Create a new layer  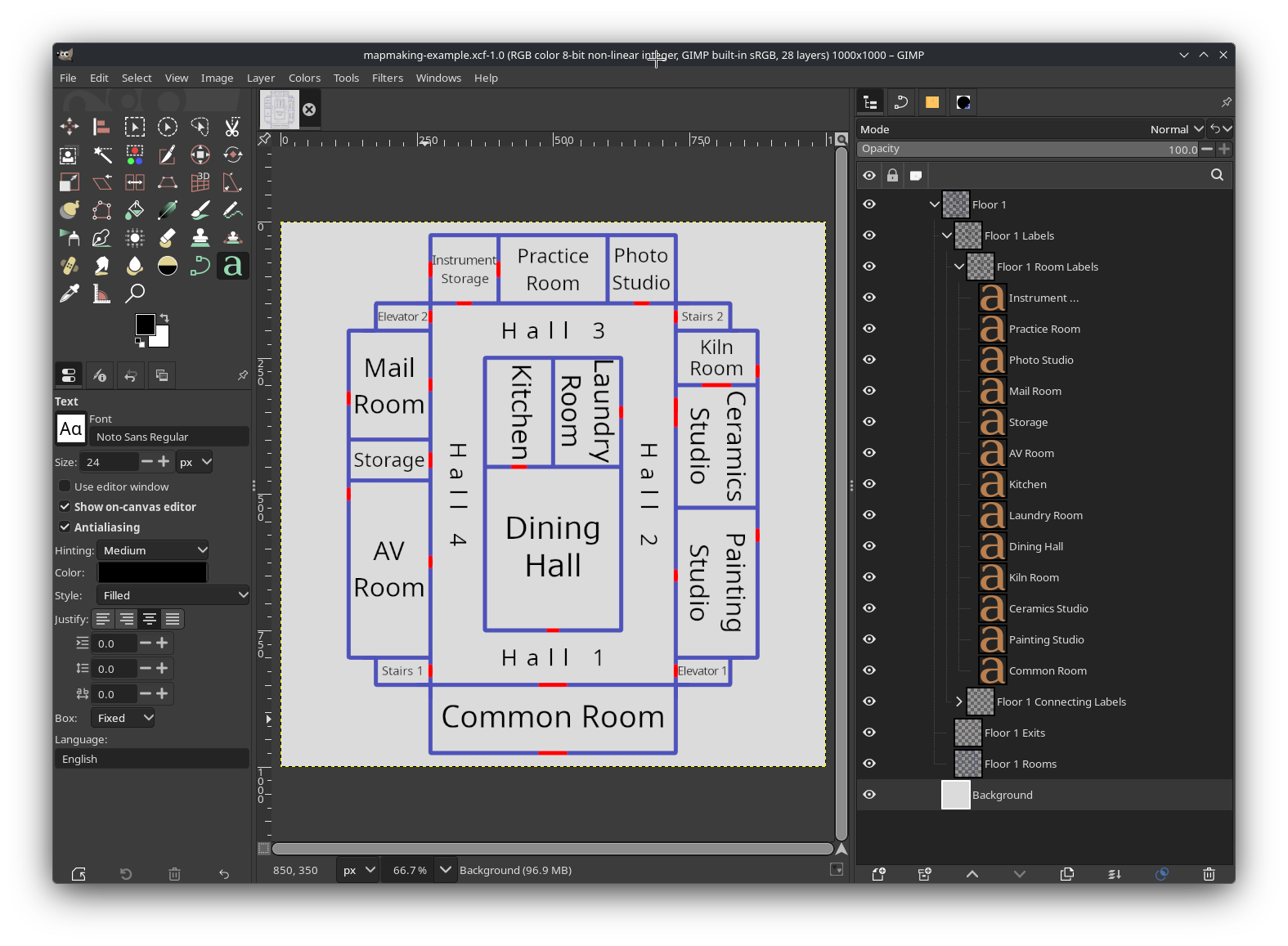[x=878, y=874]
